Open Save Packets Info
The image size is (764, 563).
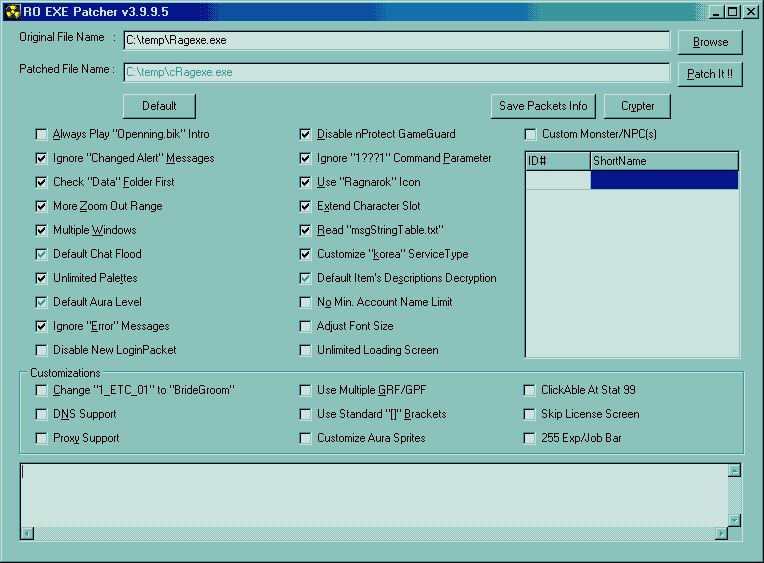(543, 106)
